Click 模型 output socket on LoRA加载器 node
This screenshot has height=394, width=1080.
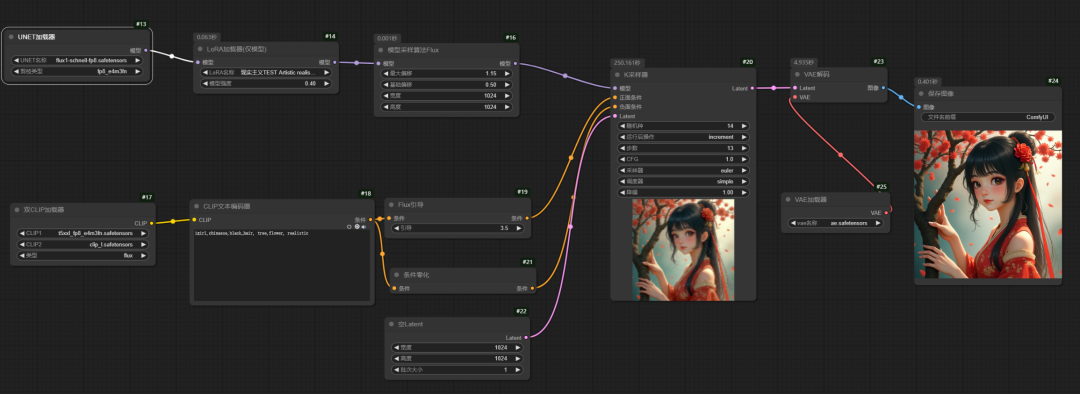pyautogui.click(x=335, y=62)
